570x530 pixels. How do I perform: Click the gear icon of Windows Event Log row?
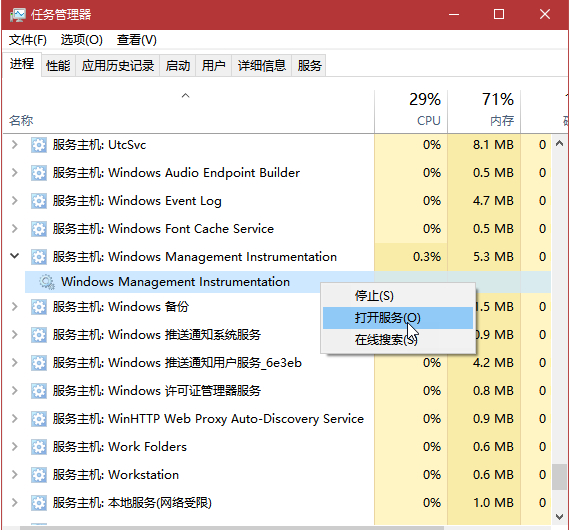pos(39,201)
